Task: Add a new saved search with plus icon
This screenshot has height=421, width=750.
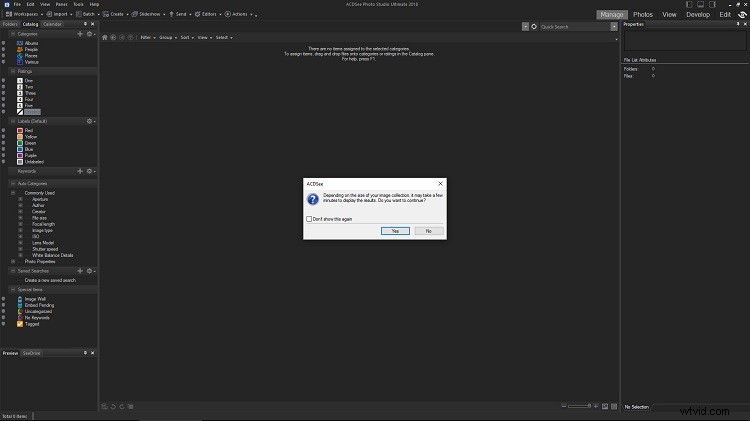Action: (x=80, y=271)
